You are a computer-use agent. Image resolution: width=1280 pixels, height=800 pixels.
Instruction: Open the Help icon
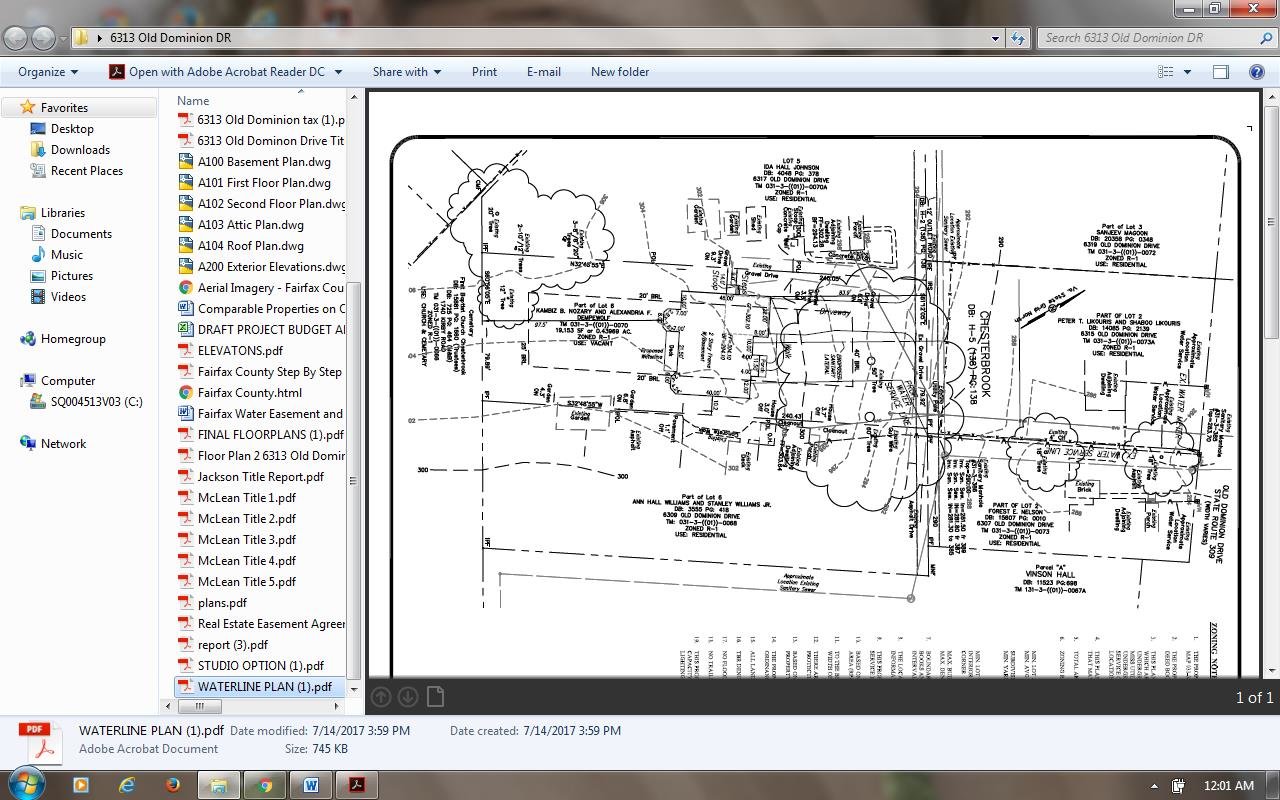tap(1257, 72)
